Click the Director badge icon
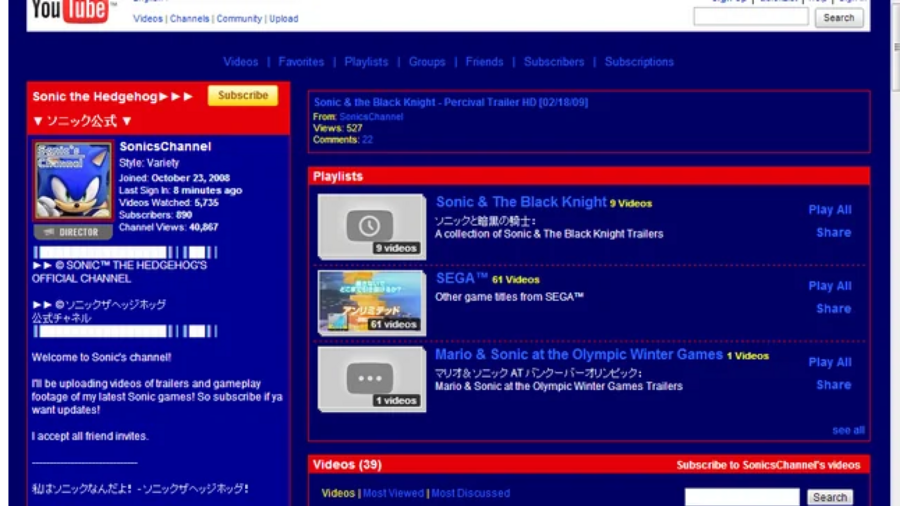900x506 pixels. [x=73, y=232]
